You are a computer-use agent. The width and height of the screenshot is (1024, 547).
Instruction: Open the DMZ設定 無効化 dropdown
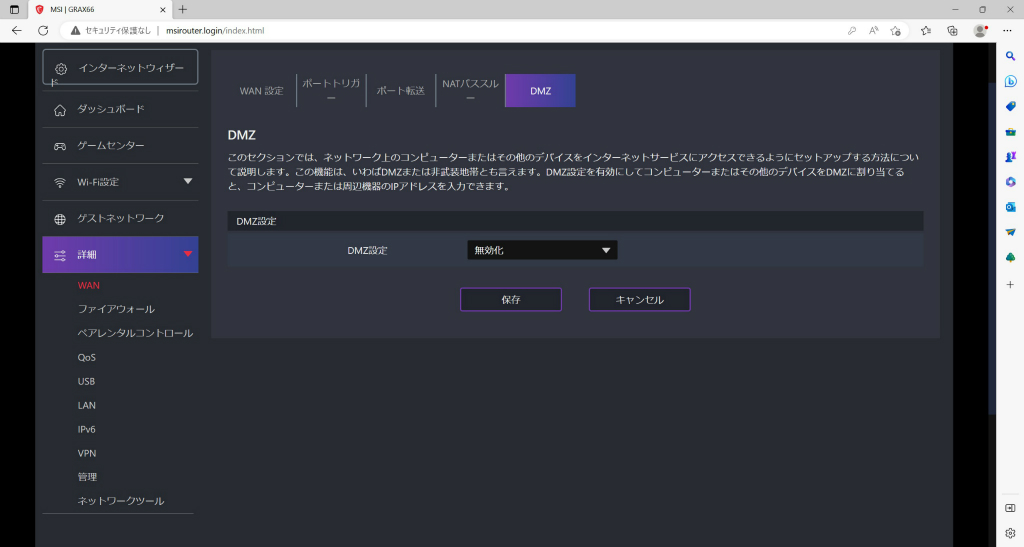click(542, 250)
